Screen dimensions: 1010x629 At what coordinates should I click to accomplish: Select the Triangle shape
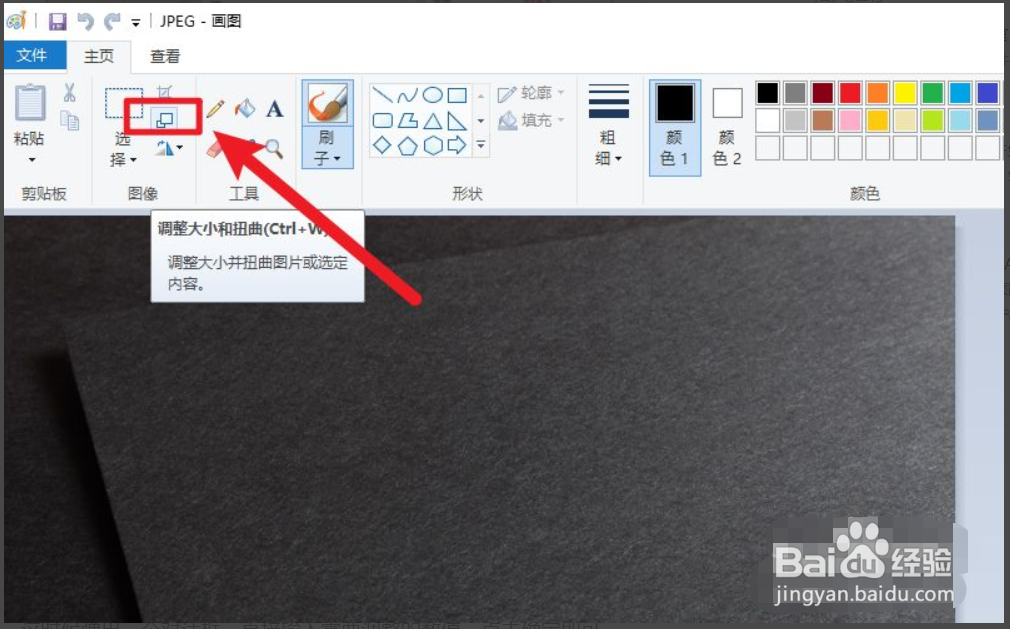click(x=432, y=120)
